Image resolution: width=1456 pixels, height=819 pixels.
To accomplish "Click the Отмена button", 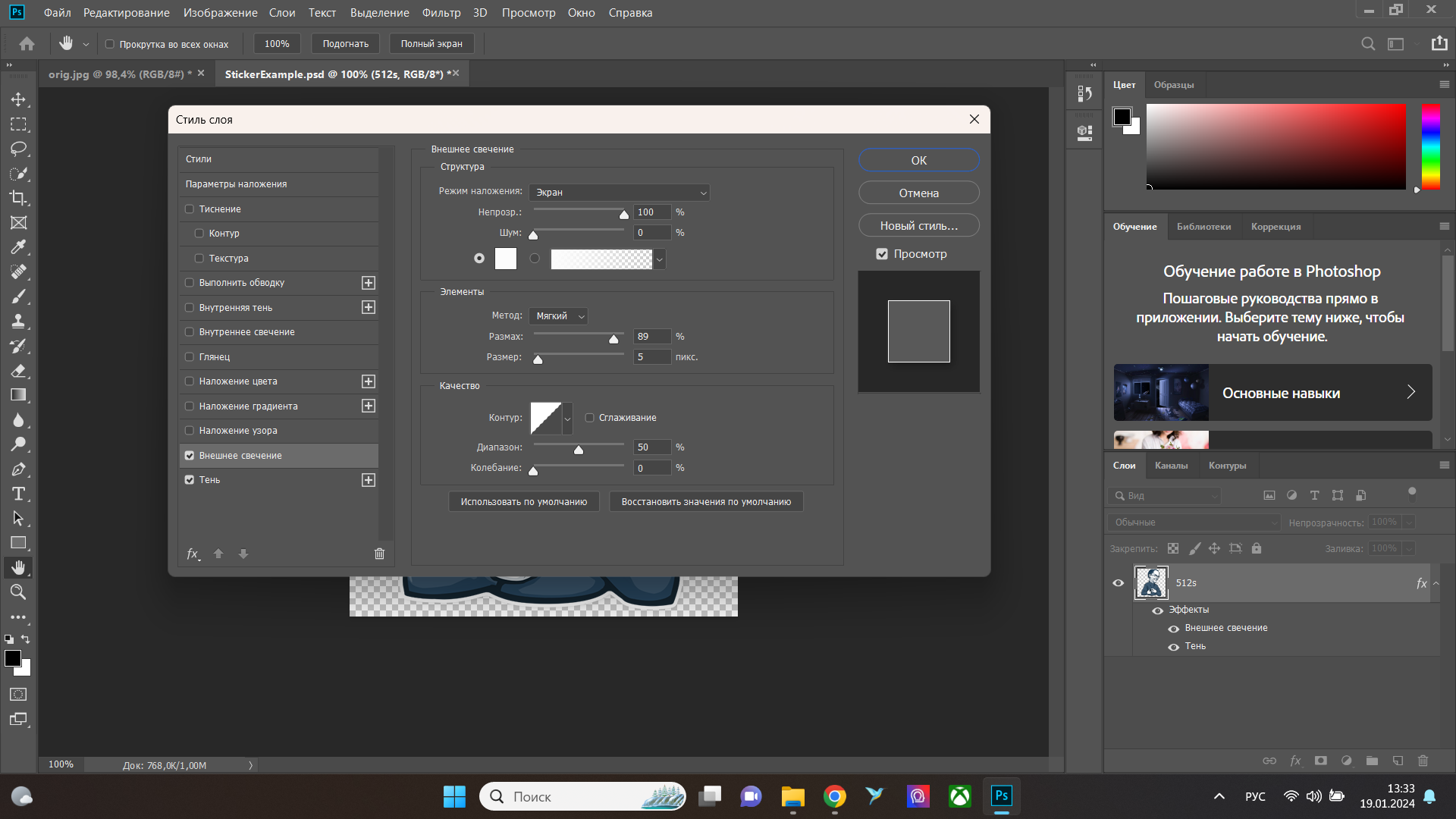I will coord(918,193).
